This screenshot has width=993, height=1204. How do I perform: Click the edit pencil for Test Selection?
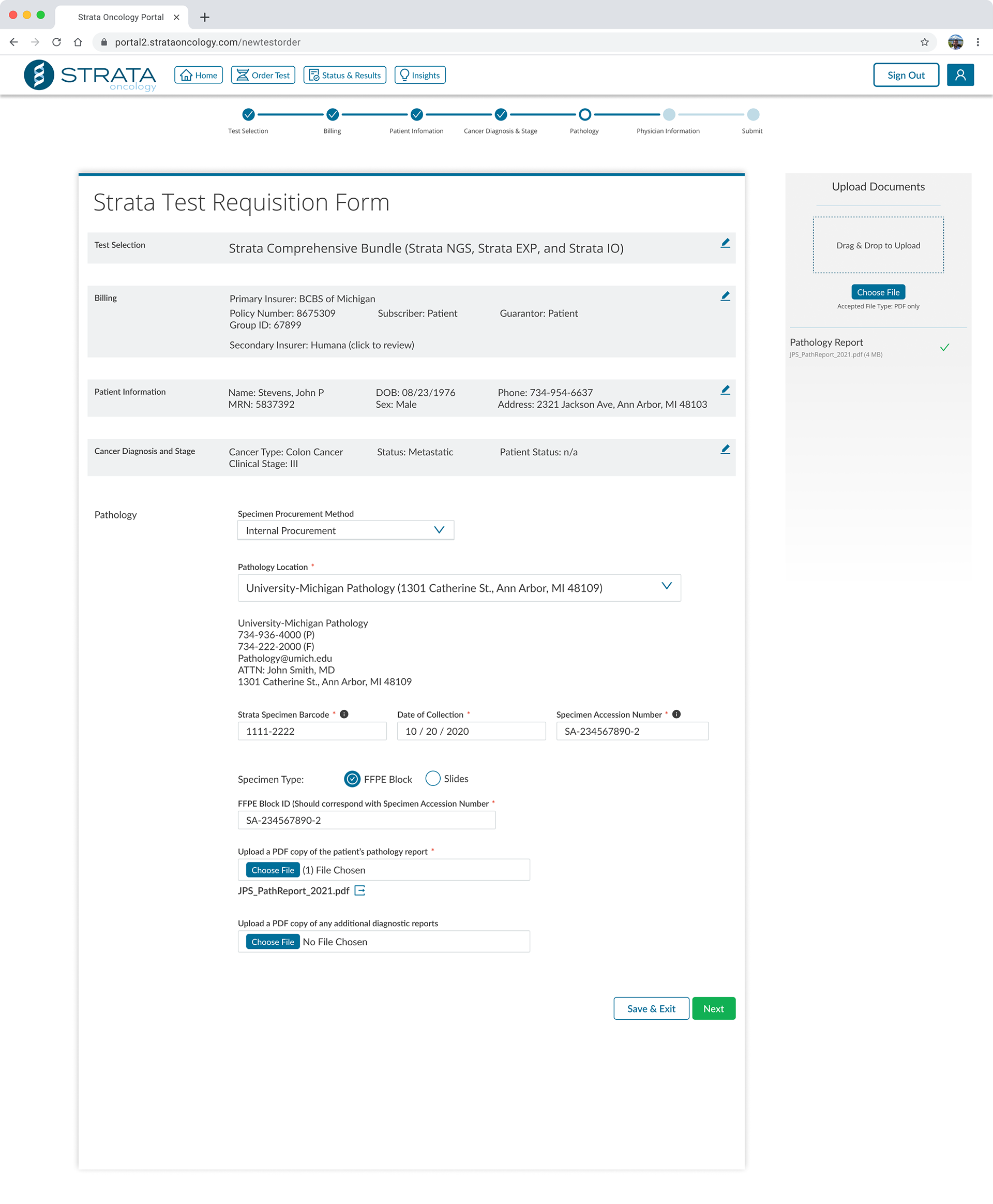[x=725, y=243]
